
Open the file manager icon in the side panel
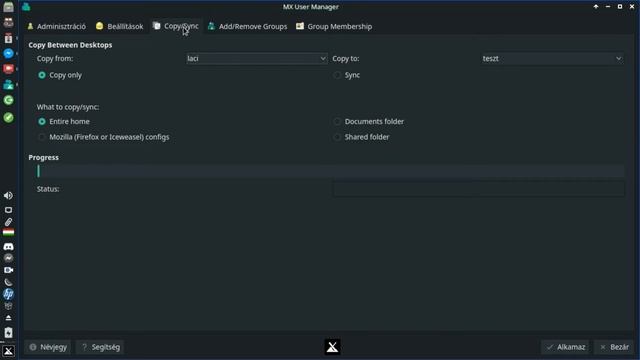(x=8, y=7)
